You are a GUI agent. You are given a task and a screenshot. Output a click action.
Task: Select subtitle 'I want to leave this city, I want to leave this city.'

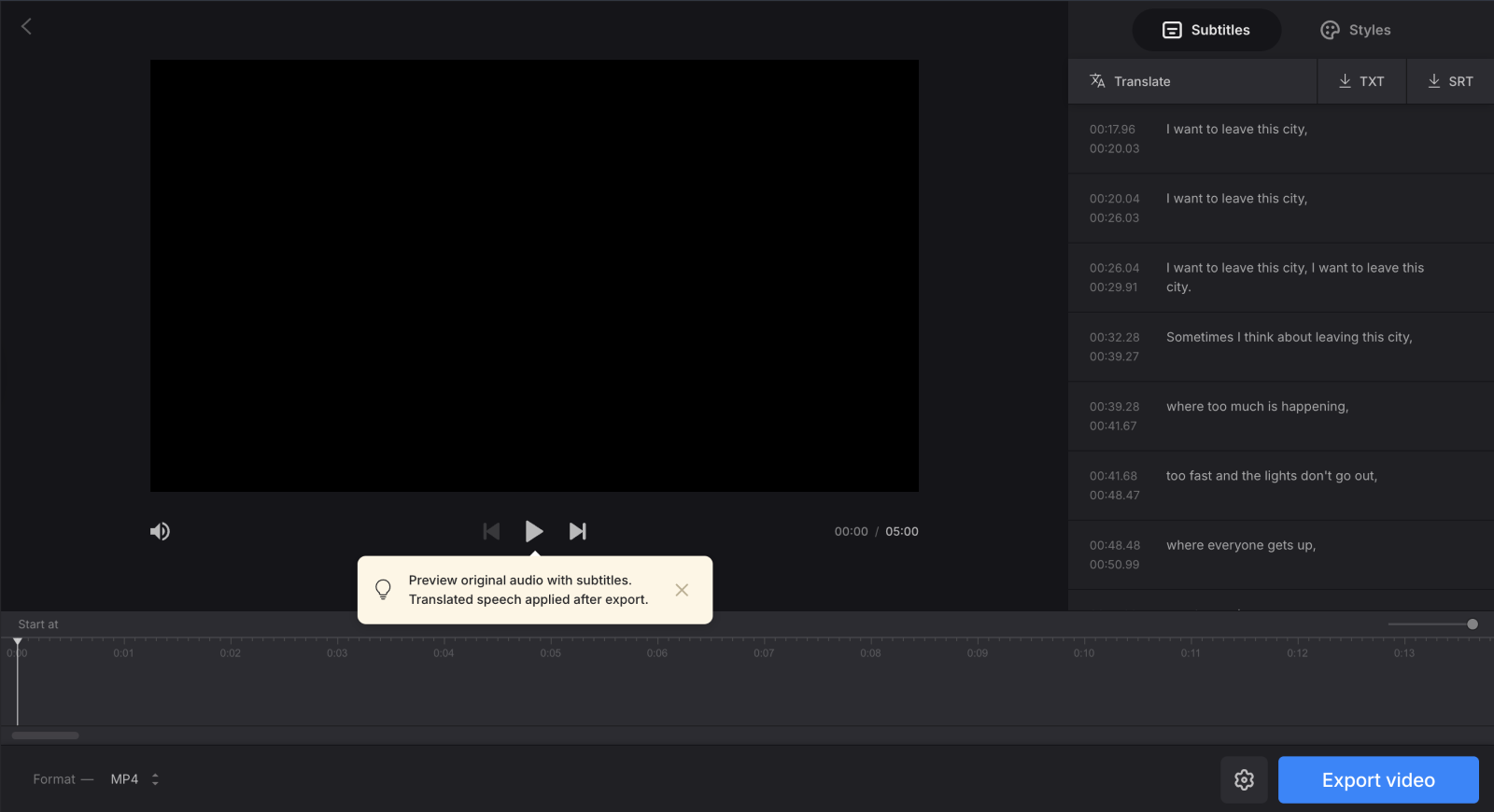tap(1295, 277)
